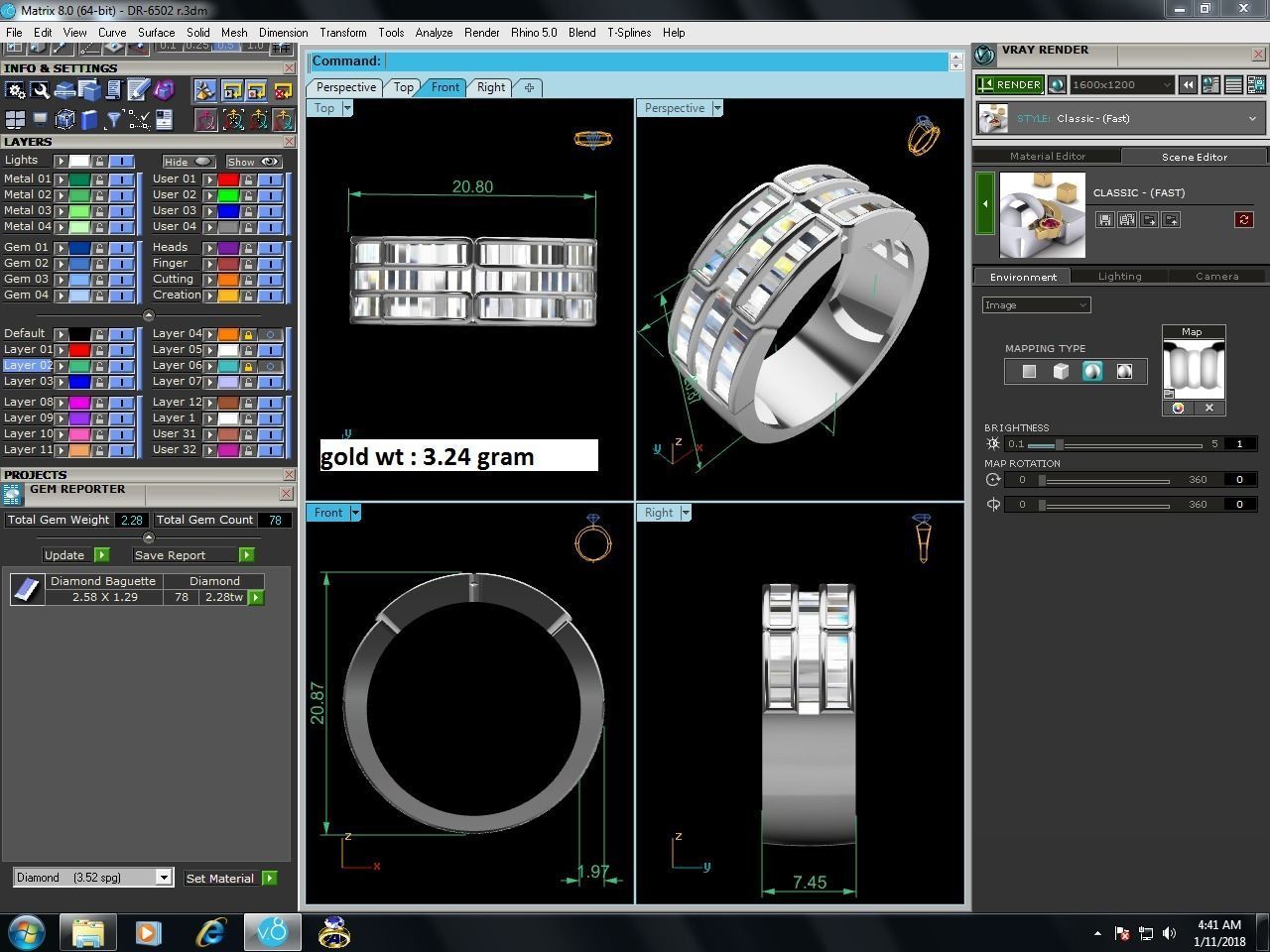Click Update in Gem Reporter
This screenshot has width=1270, height=952.
tap(76, 555)
